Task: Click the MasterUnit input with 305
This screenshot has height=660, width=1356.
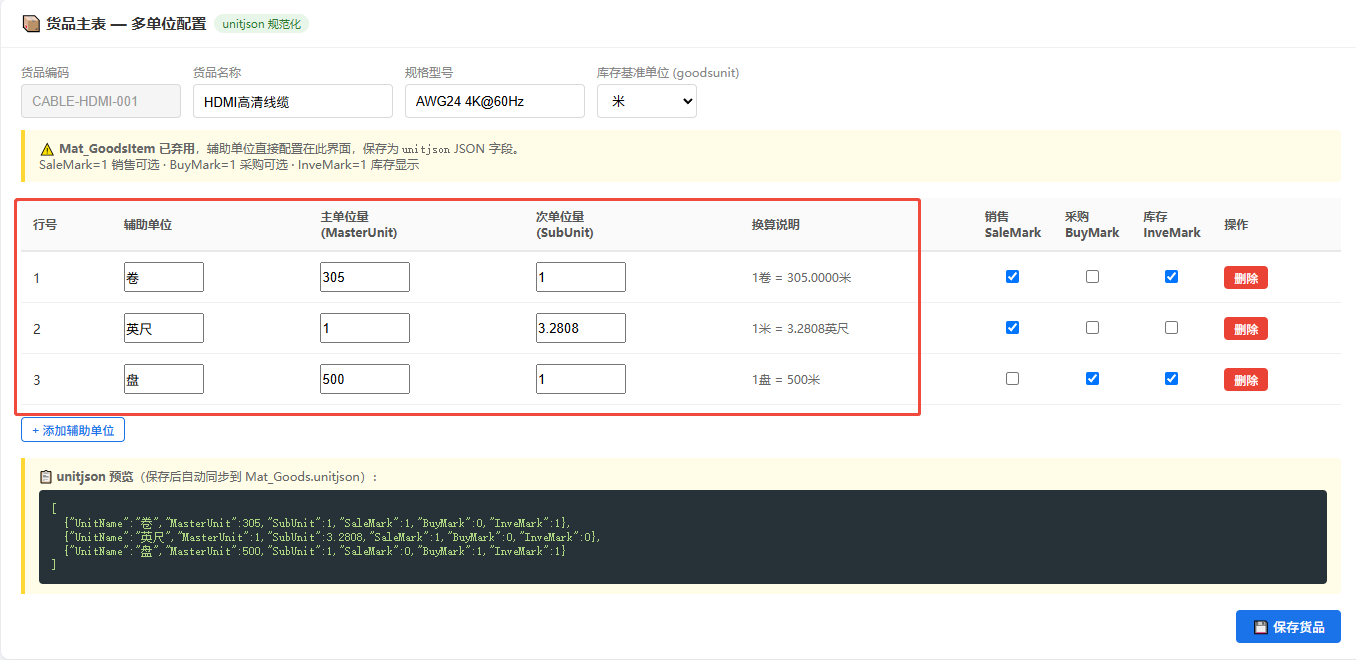Action: pos(365,277)
